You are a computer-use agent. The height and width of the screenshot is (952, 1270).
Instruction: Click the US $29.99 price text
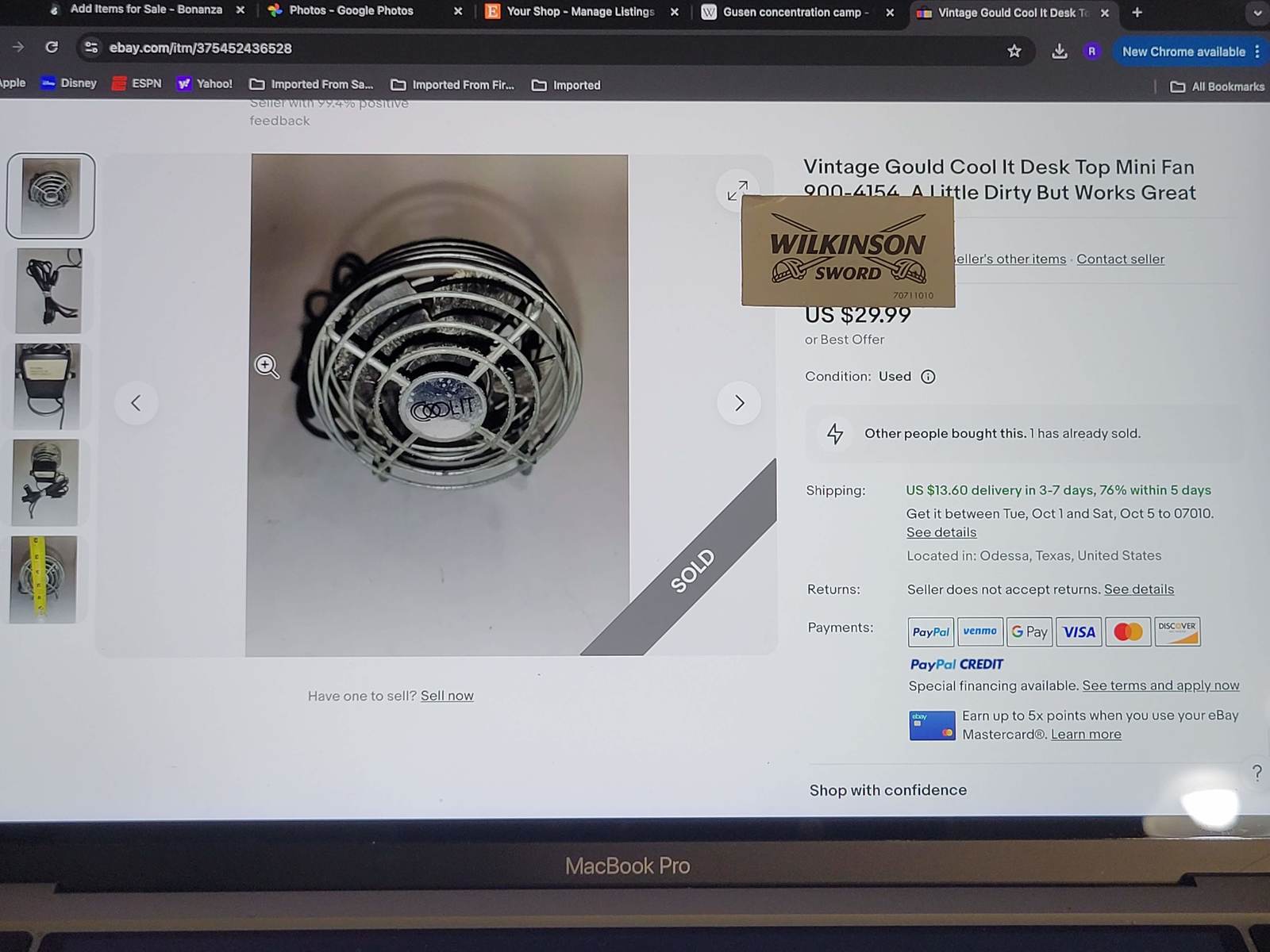coord(858,315)
